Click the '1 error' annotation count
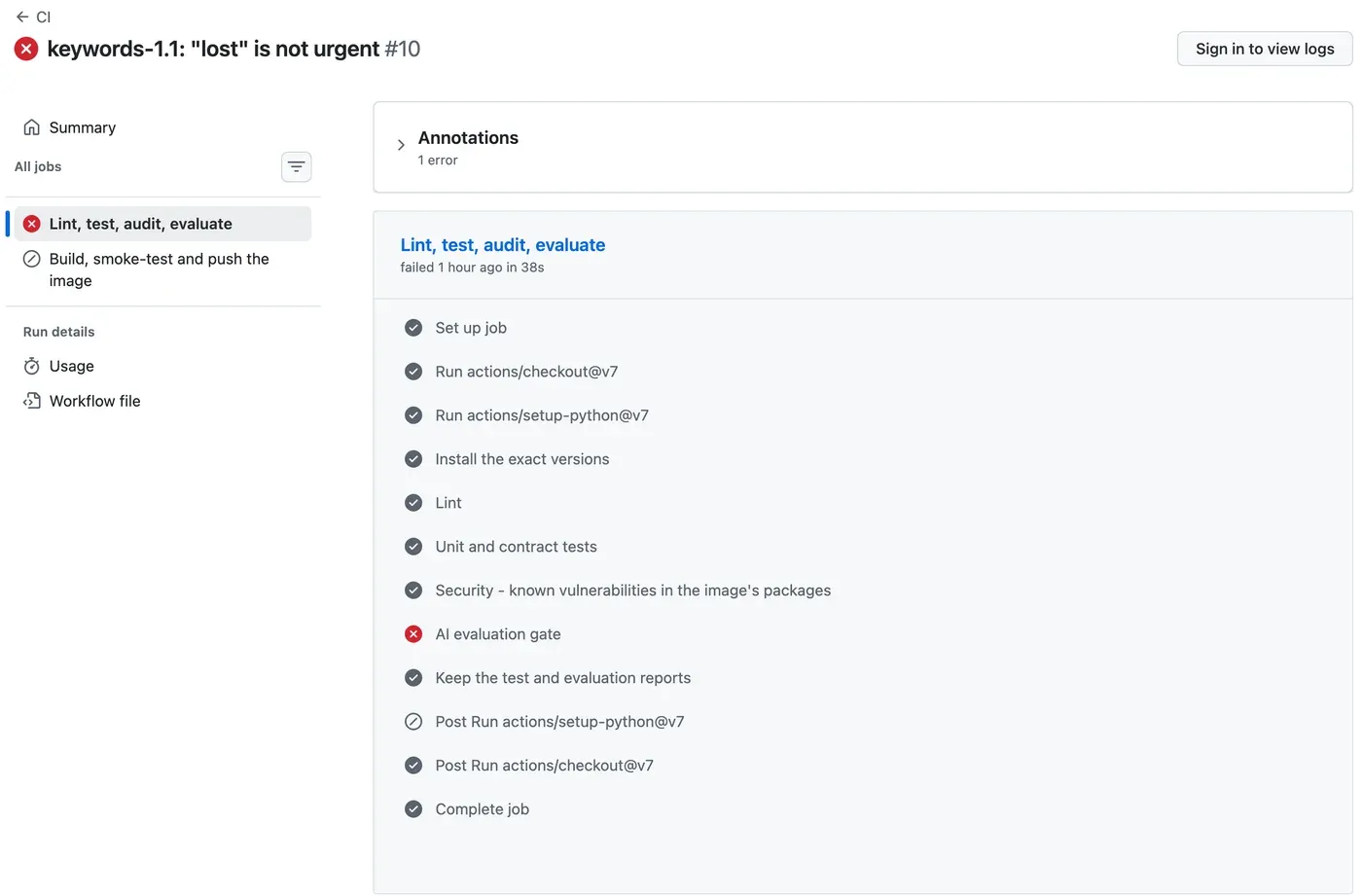Screen dimensions: 1362x896 pos(438,161)
